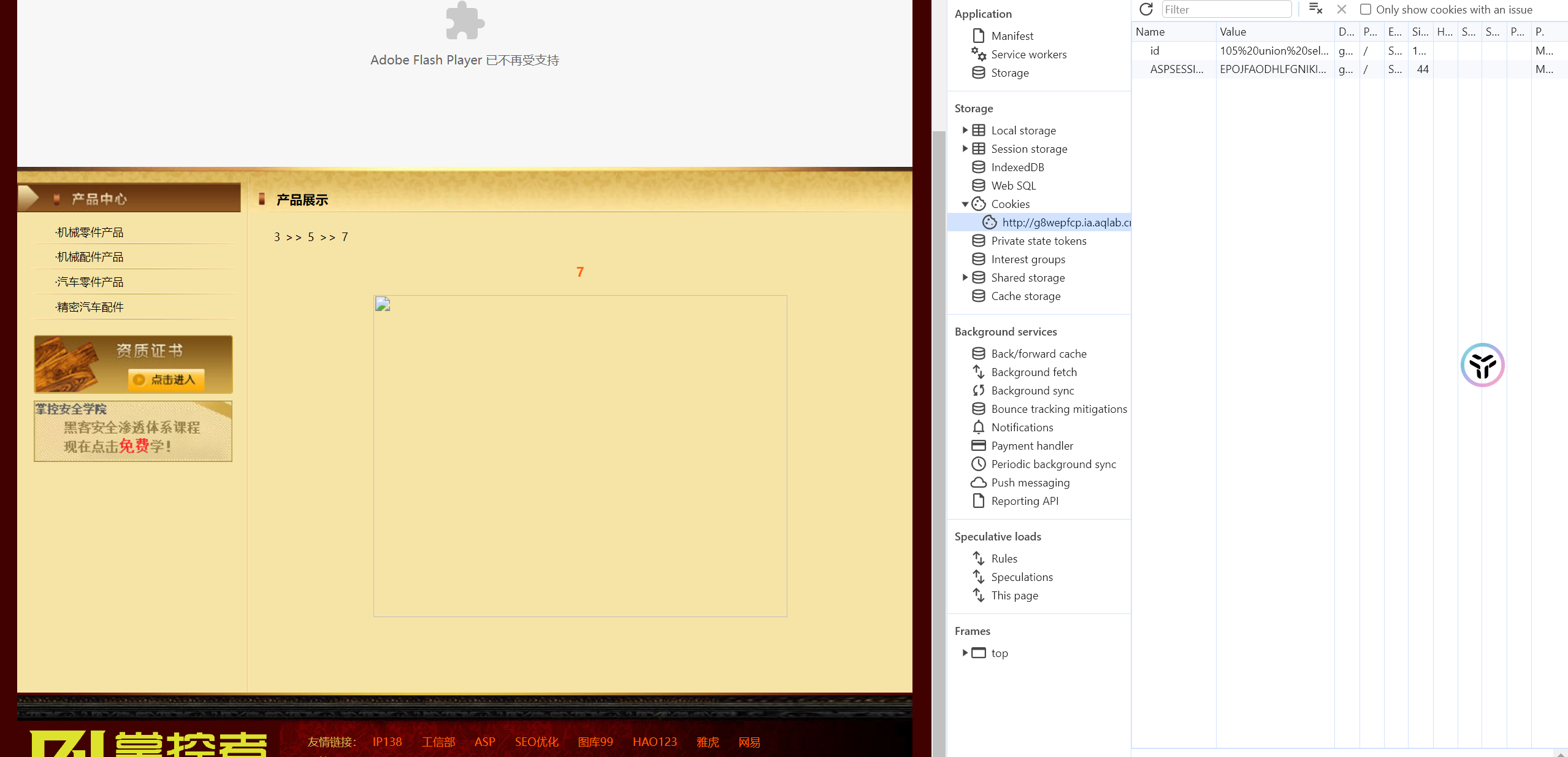Click the Cache storage icon
Screen dimensions: 1568x757
pyautogui.click(x=978, y=296)
